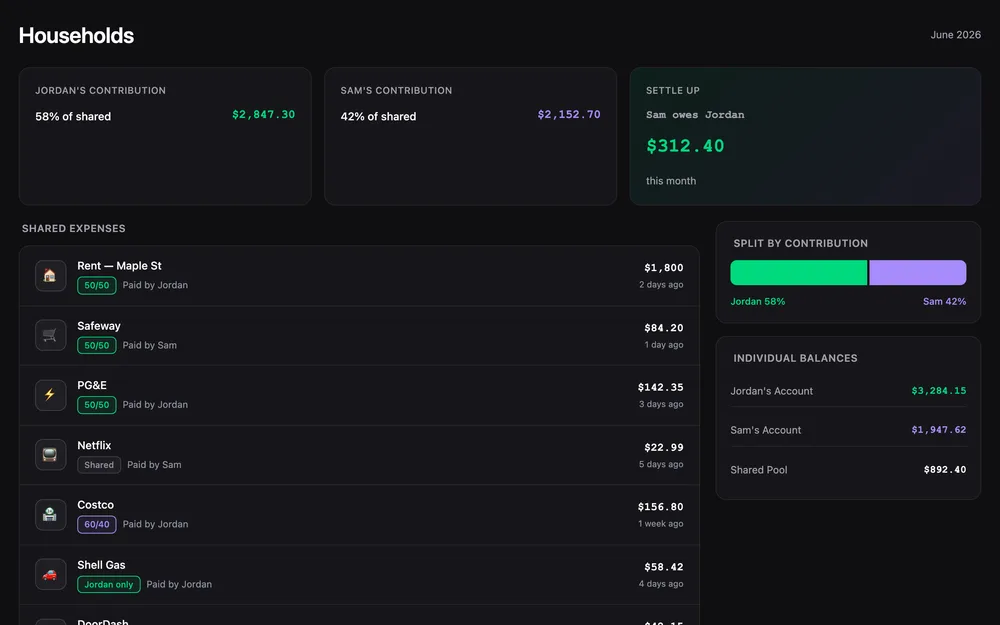Click the Jordan only badge on Shell Gas
The width and height of the screenshot is (1000, 625).
coord(108,584)
